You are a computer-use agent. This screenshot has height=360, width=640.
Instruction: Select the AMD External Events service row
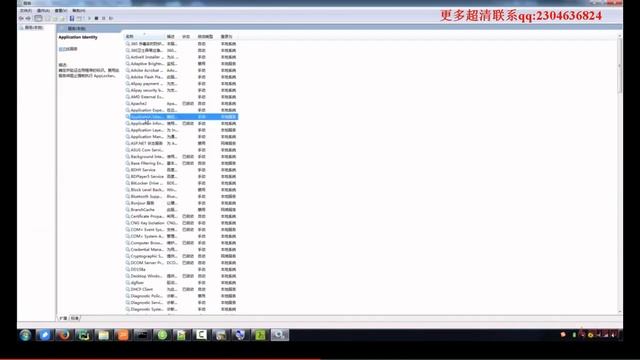tap(181, 97)
